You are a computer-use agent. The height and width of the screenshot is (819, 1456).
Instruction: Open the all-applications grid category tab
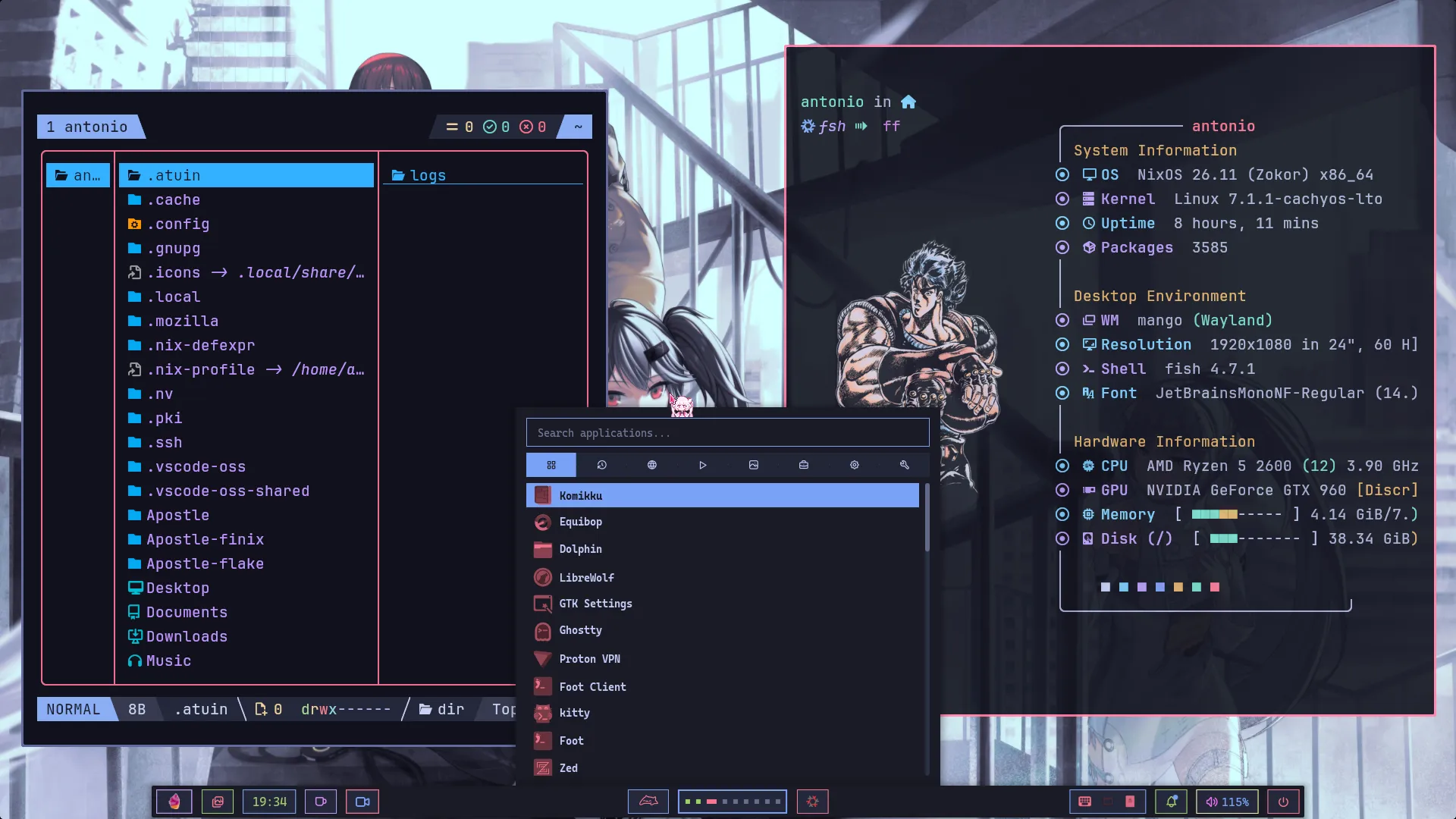coord(551,465)
